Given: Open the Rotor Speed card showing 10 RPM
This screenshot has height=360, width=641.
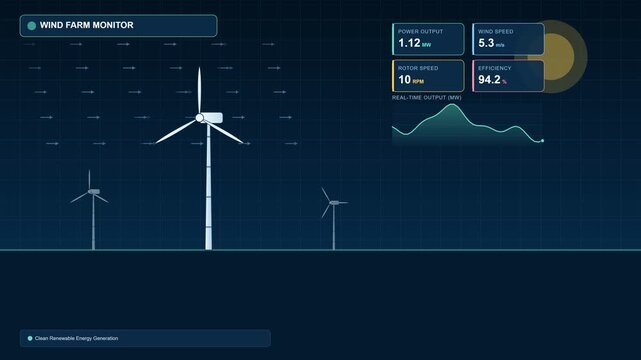Looking at the screenshot, I should (428, 76).
